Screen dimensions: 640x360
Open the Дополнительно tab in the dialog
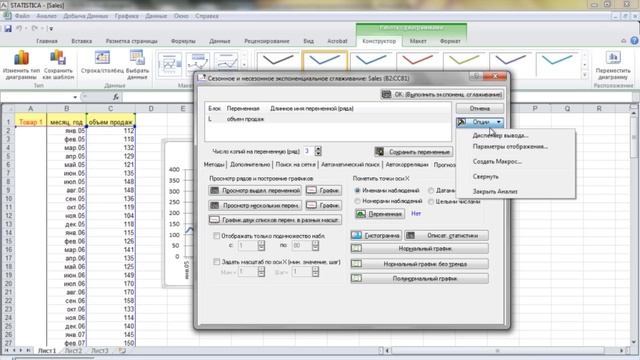250,164
